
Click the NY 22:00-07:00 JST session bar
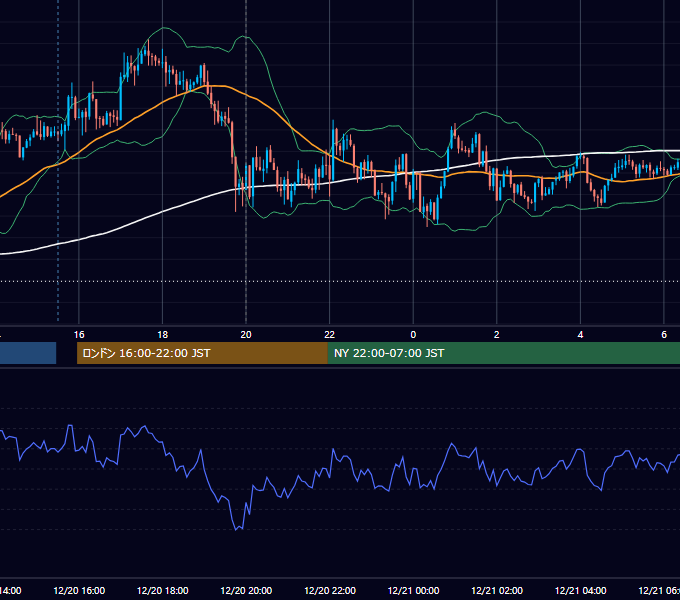503,353
